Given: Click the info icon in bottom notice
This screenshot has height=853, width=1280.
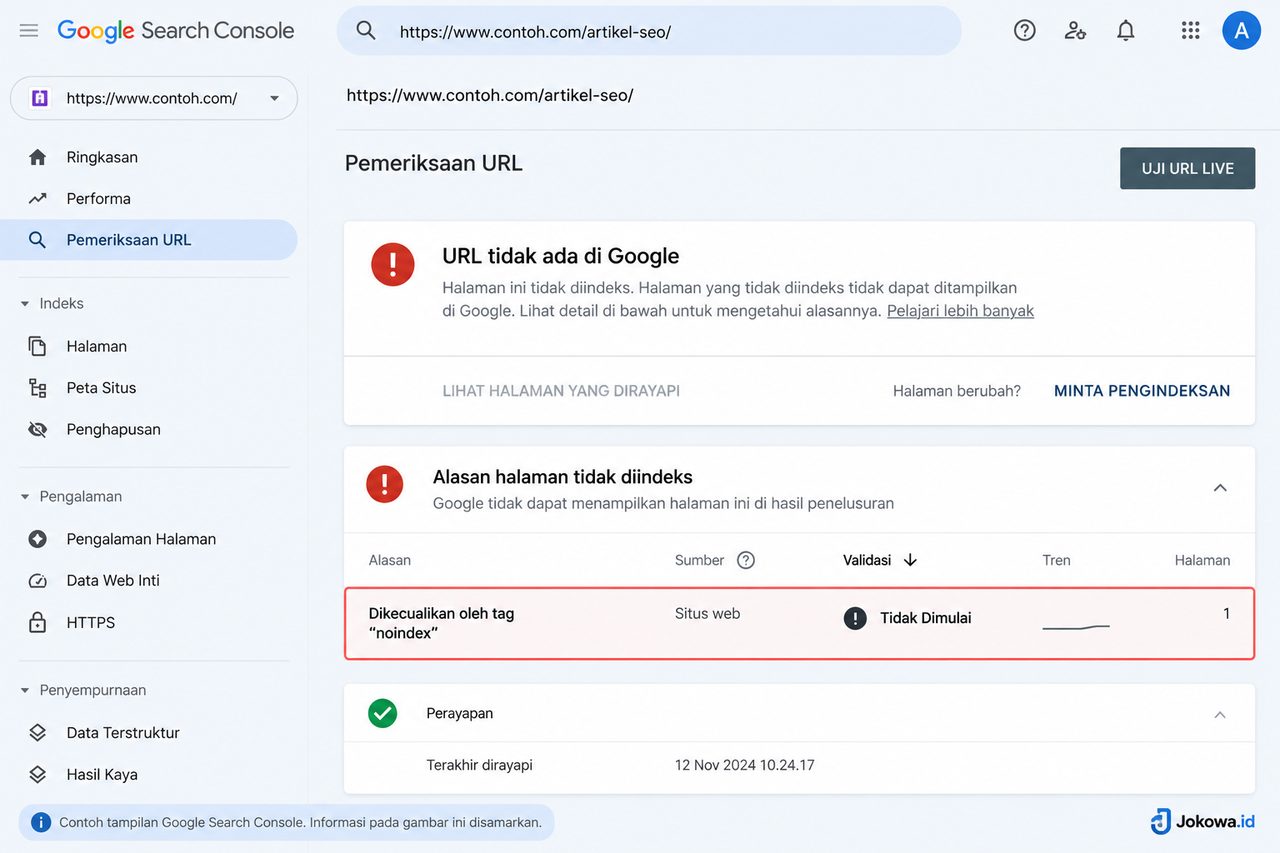Looking at the screenshot, I should click(41, 823).
